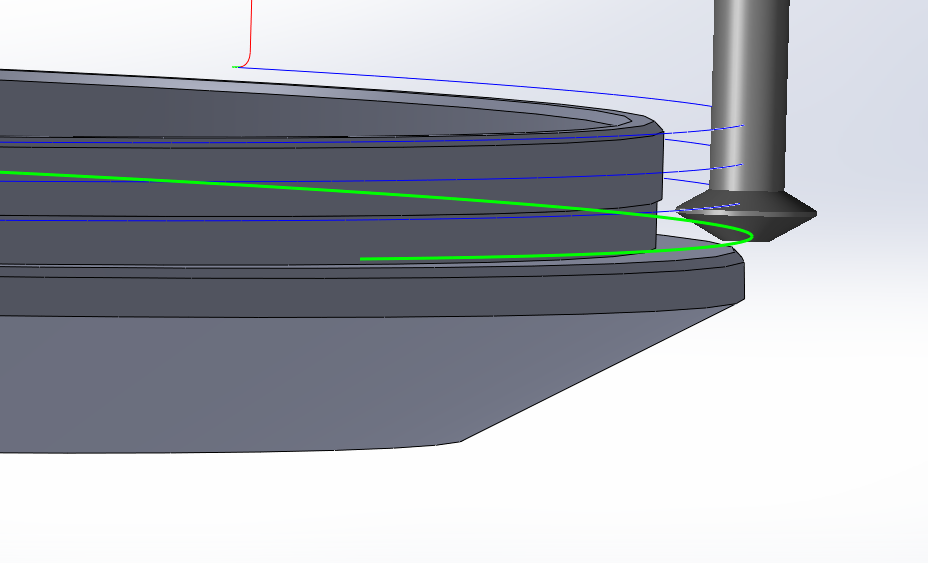Click the bottom curved edge of the part
The image size is (928, 563).
pos(250,450)
